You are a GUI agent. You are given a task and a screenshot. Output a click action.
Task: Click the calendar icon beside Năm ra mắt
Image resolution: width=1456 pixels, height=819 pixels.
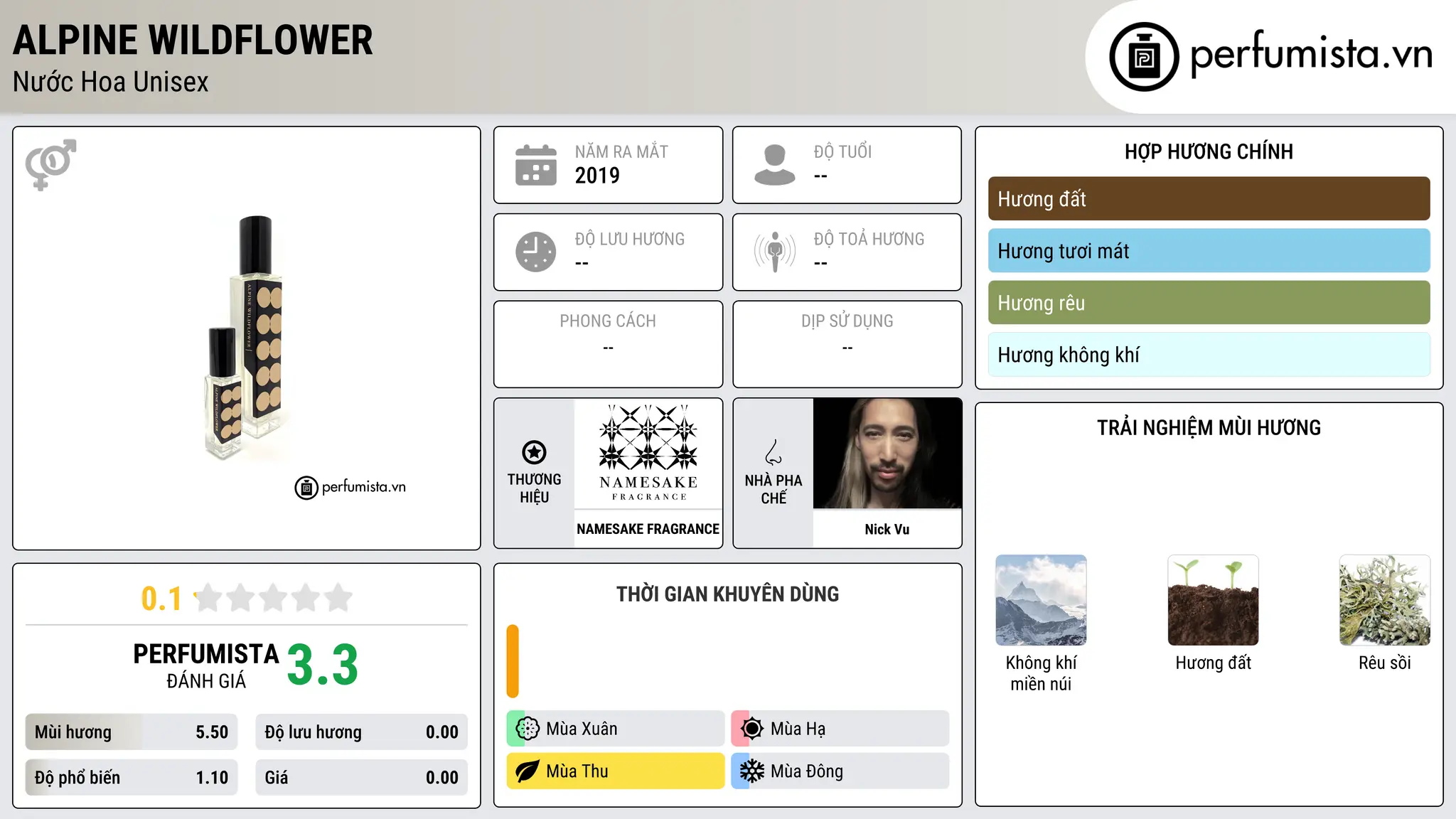[x=536, y=165]
